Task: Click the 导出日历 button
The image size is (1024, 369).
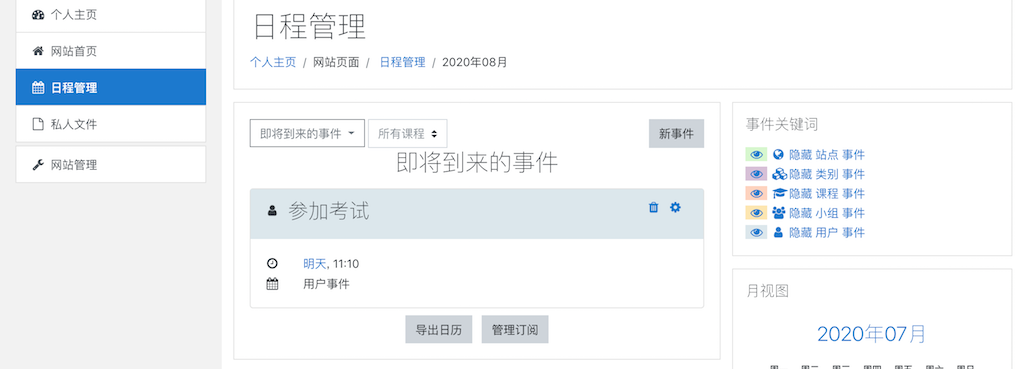Action: point(439,330)
